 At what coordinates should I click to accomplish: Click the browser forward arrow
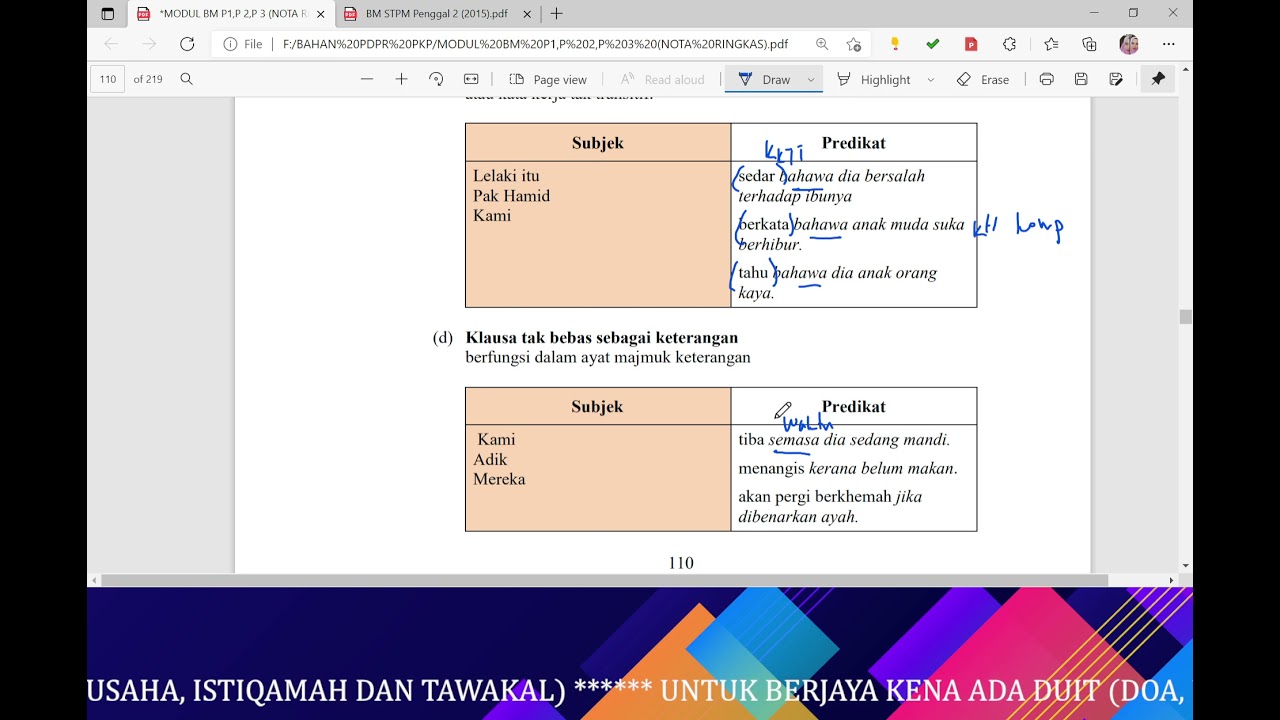[149, 44]
